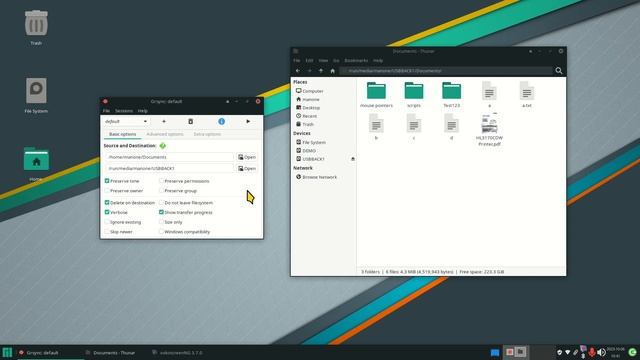Click the volume speaker icon in system tray
Image resolution: width=640 pixels, height=360 pixels.
601,352
